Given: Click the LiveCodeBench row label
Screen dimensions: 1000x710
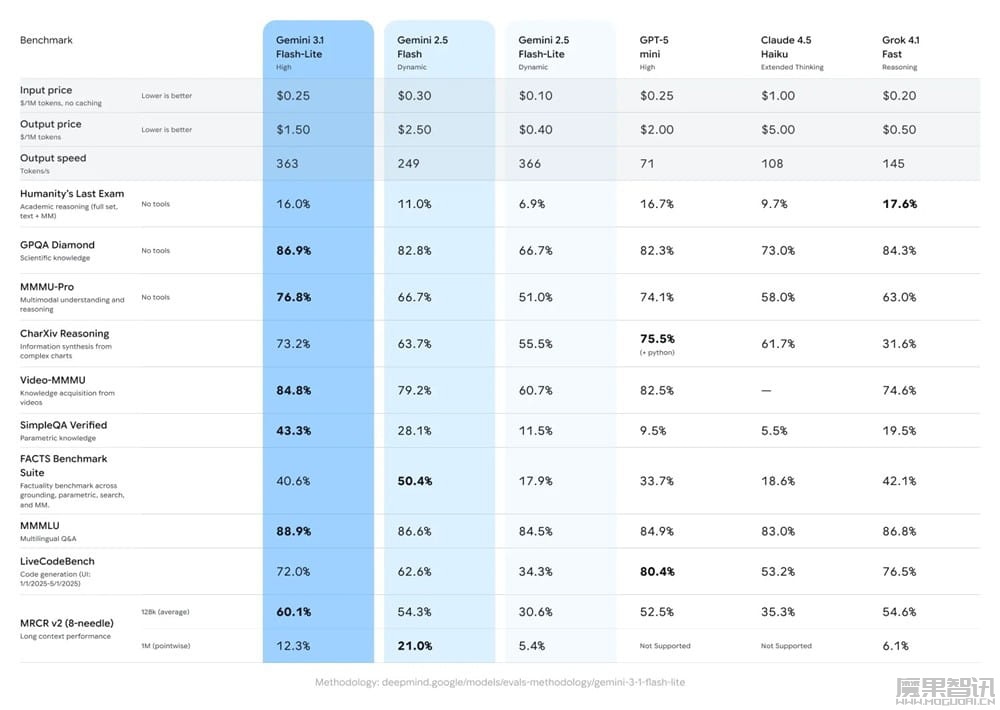Looking at the screenshot, I should point(57,561).
